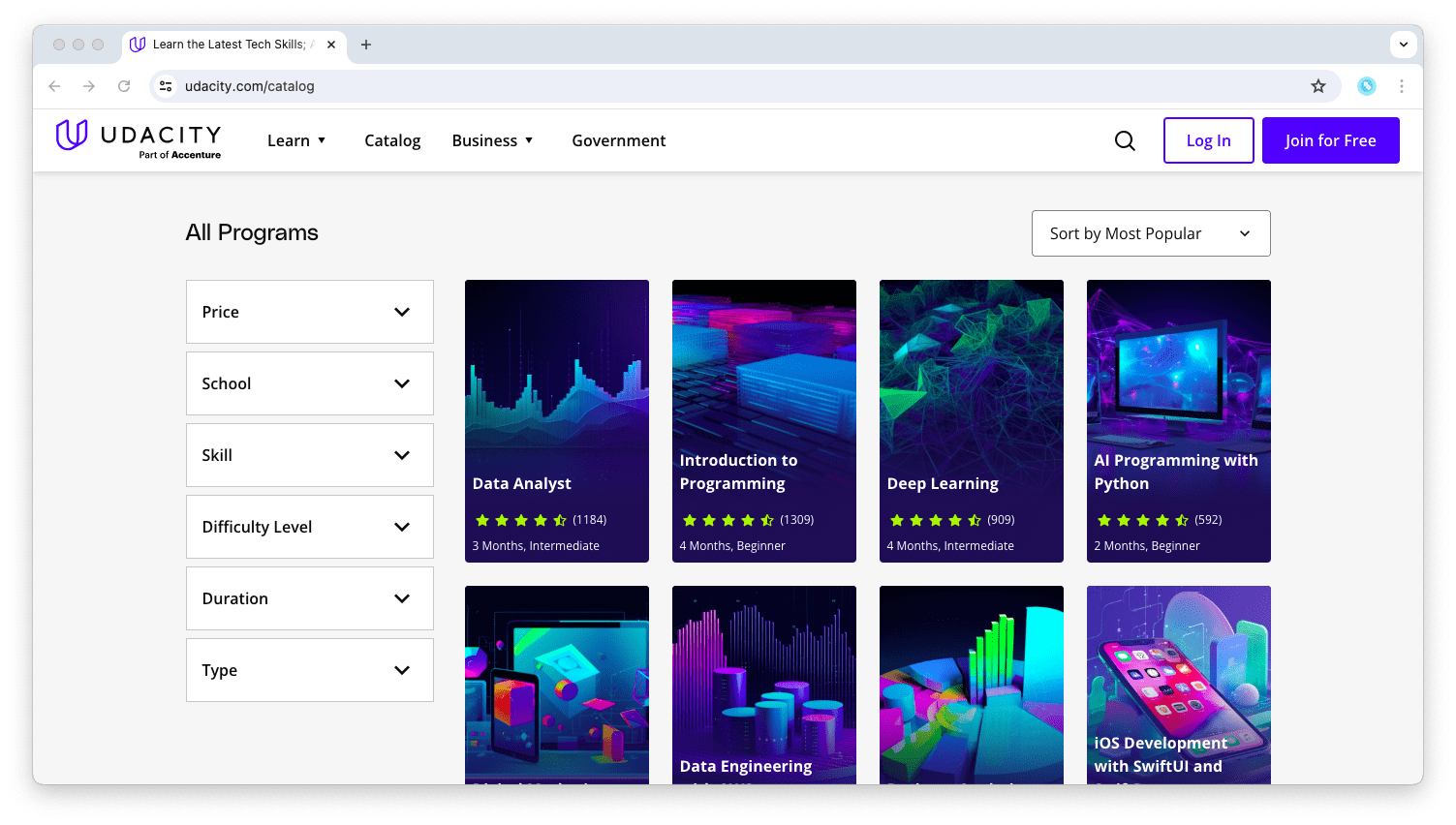Bookmark page with star icon
This screenshot has width=1456, height=825.
coord(1317,86)
